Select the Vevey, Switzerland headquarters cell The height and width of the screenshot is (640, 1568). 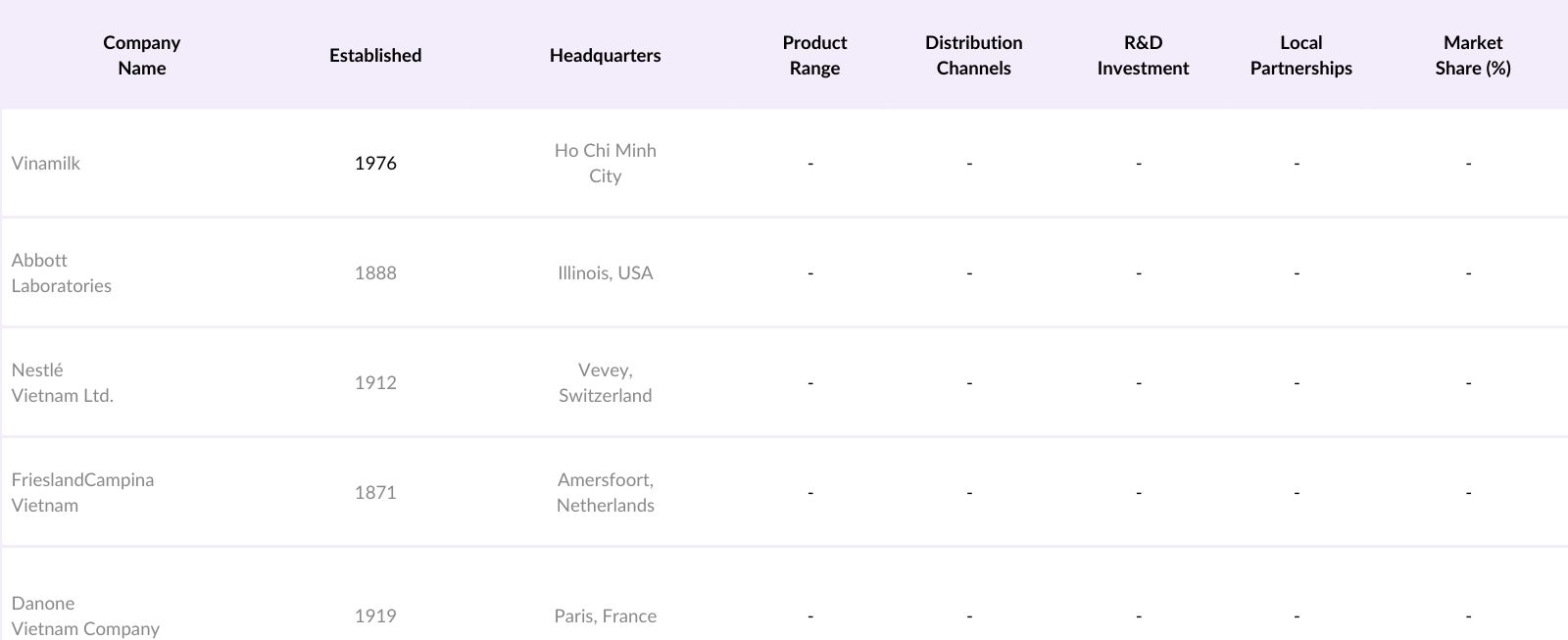point(605,382)
